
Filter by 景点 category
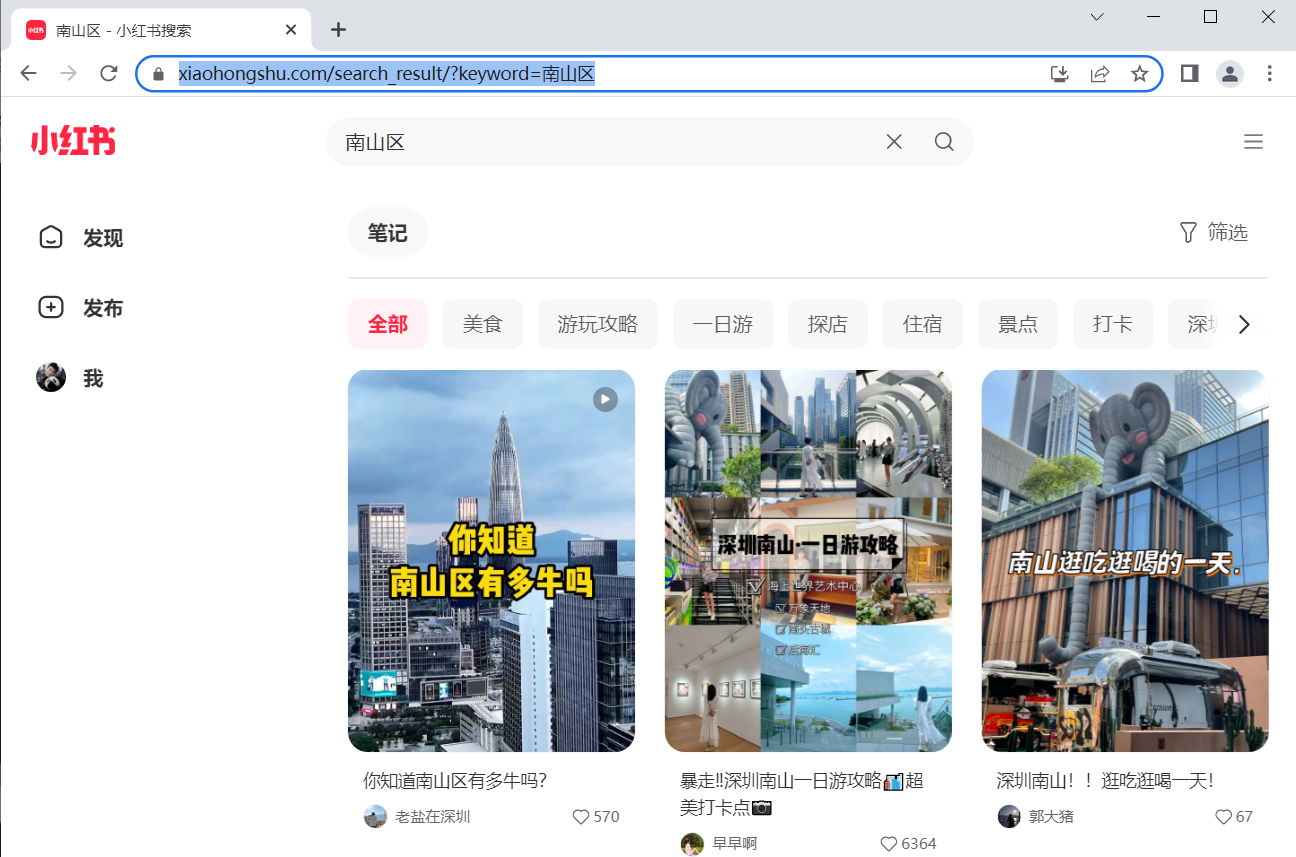pos(1018,324)
